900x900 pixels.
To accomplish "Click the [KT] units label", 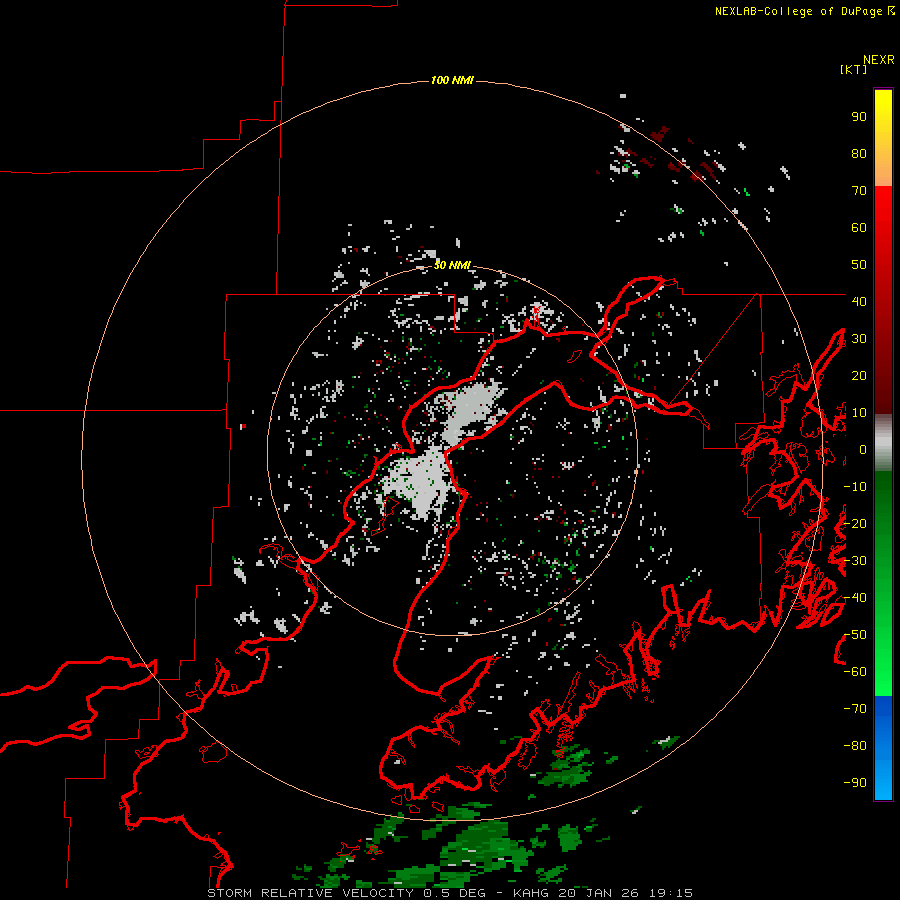I will [853, 69].
